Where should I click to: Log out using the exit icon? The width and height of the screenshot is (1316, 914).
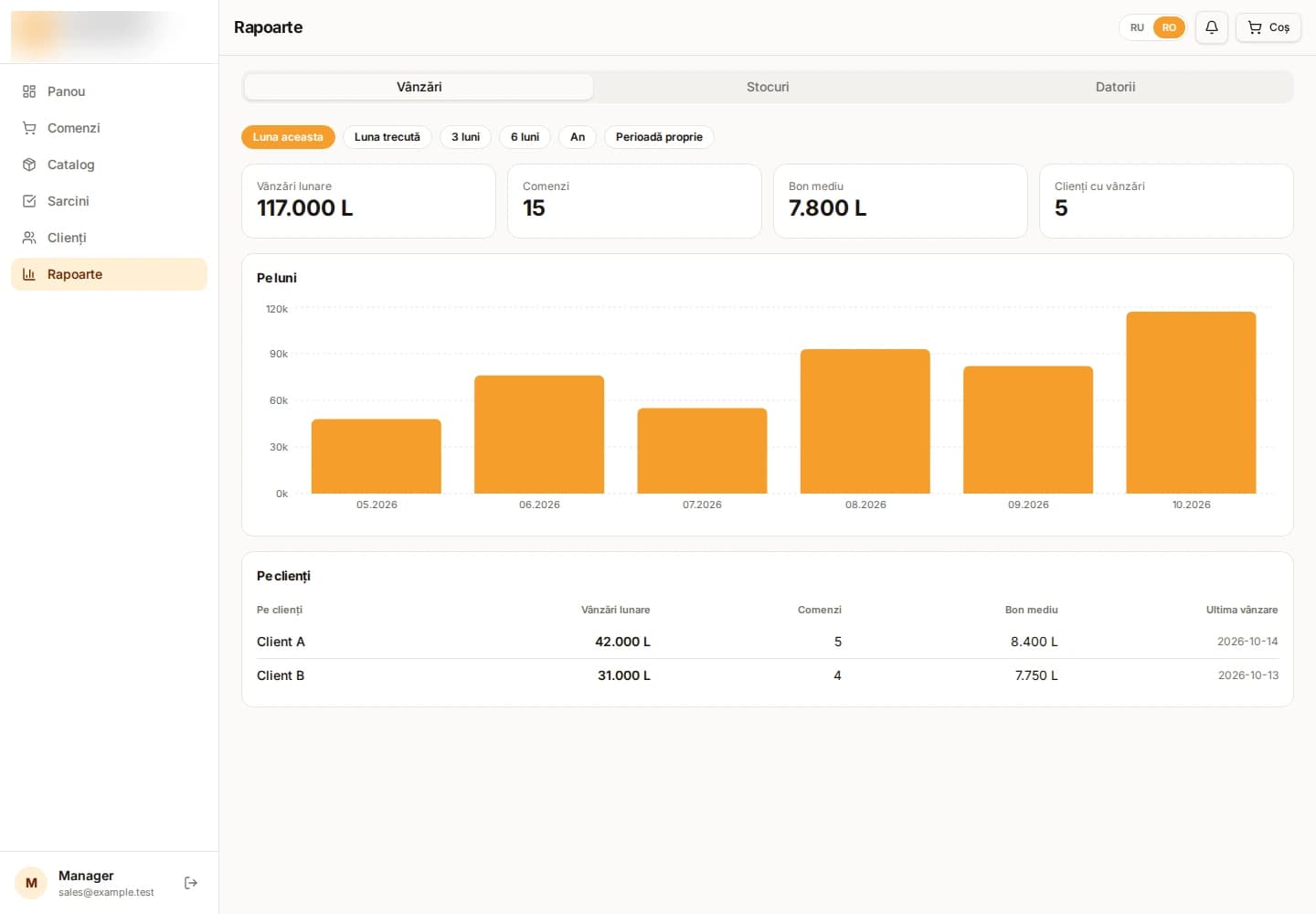[191, 883]
